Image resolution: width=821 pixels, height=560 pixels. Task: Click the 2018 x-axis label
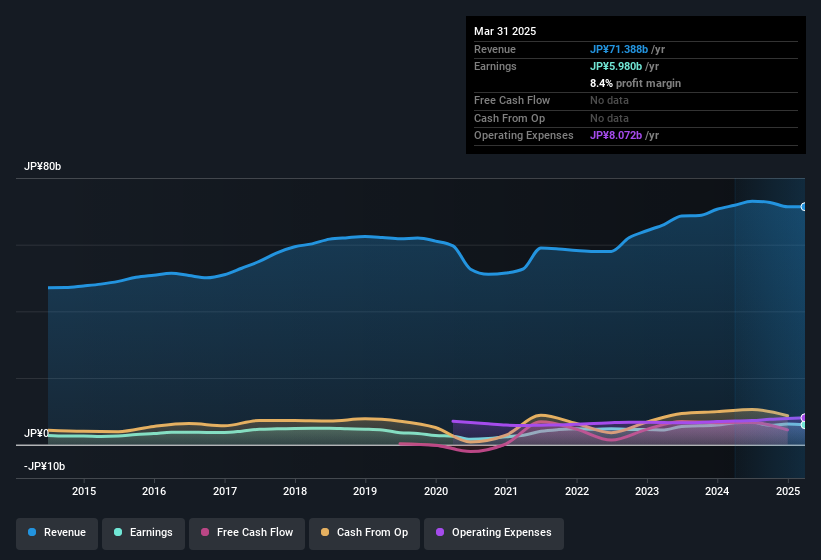coord(295,491)
